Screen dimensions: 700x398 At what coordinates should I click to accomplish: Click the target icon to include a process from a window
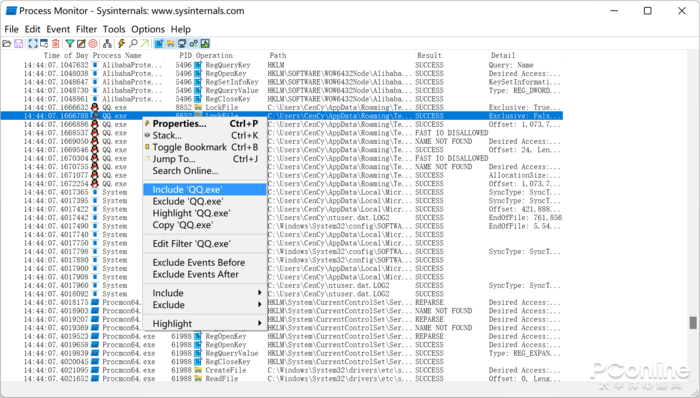coord(93,43)
